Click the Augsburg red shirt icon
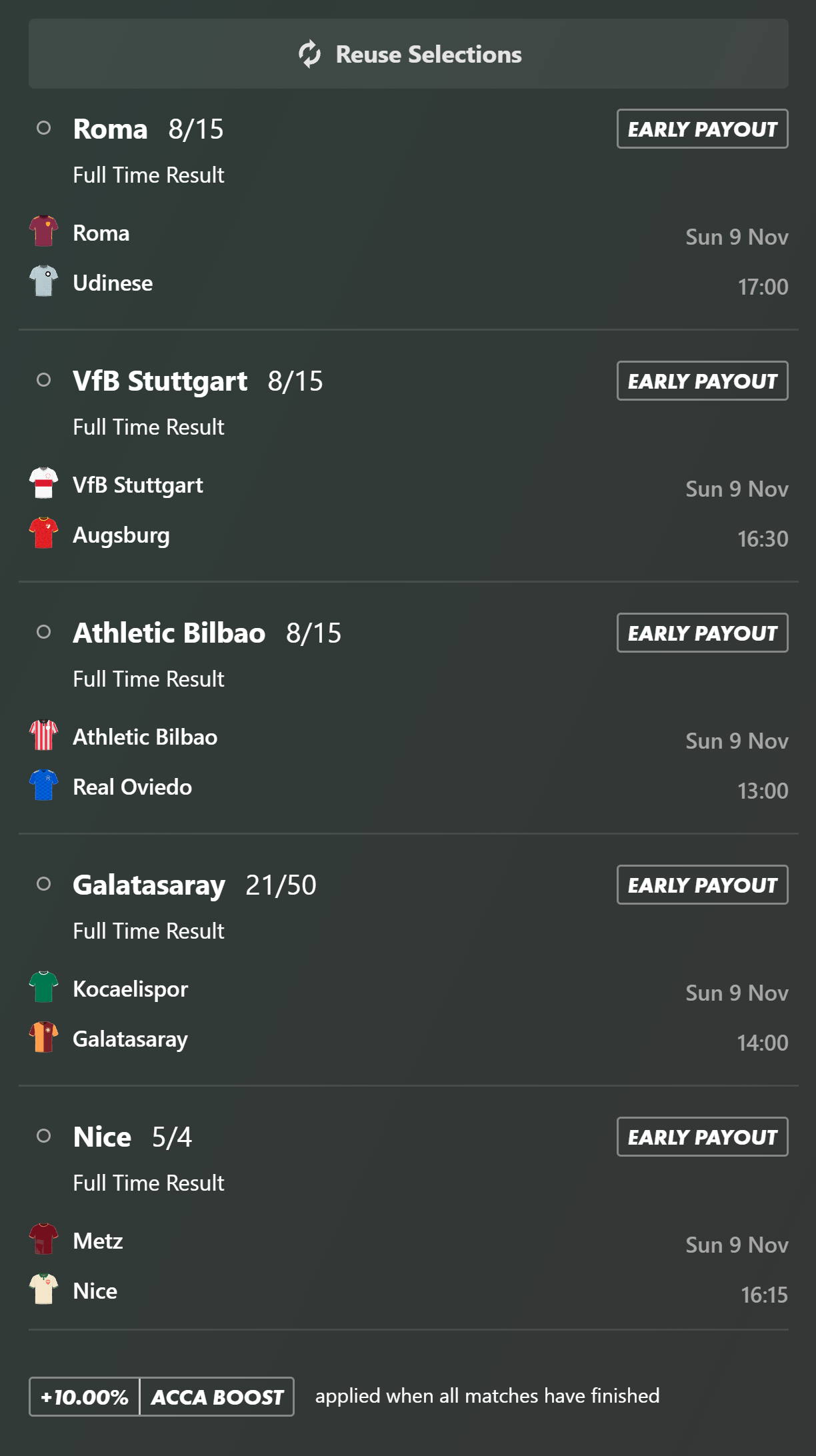Image resolution: width=816 pixels, height=1456 pixels. (x=43, y=533)
